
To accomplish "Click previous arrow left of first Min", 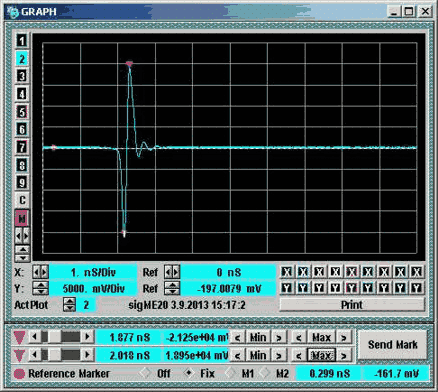I will [x=237, y=338].
